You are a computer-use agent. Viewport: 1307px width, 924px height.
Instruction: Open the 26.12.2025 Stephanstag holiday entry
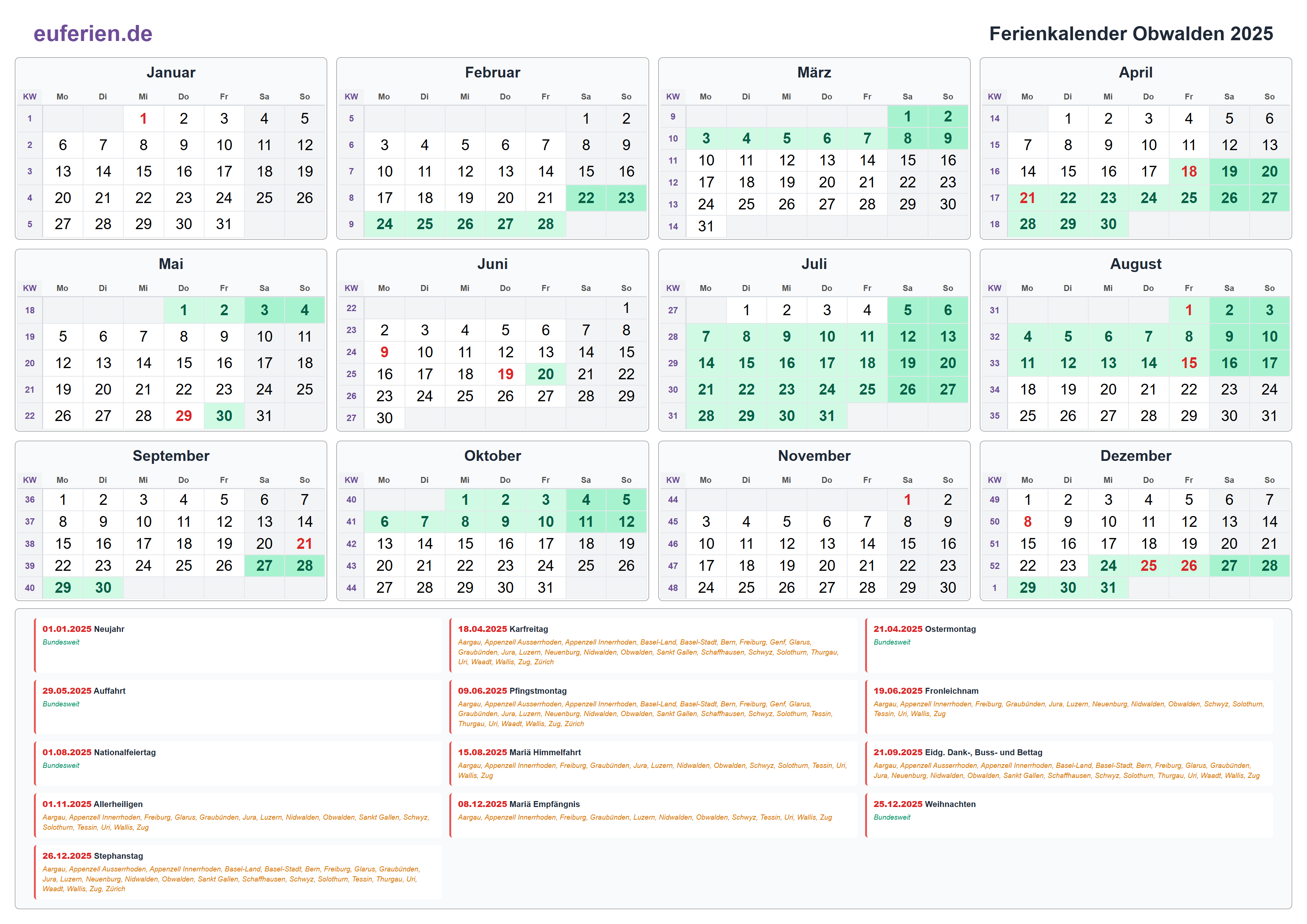pos(238,872)
